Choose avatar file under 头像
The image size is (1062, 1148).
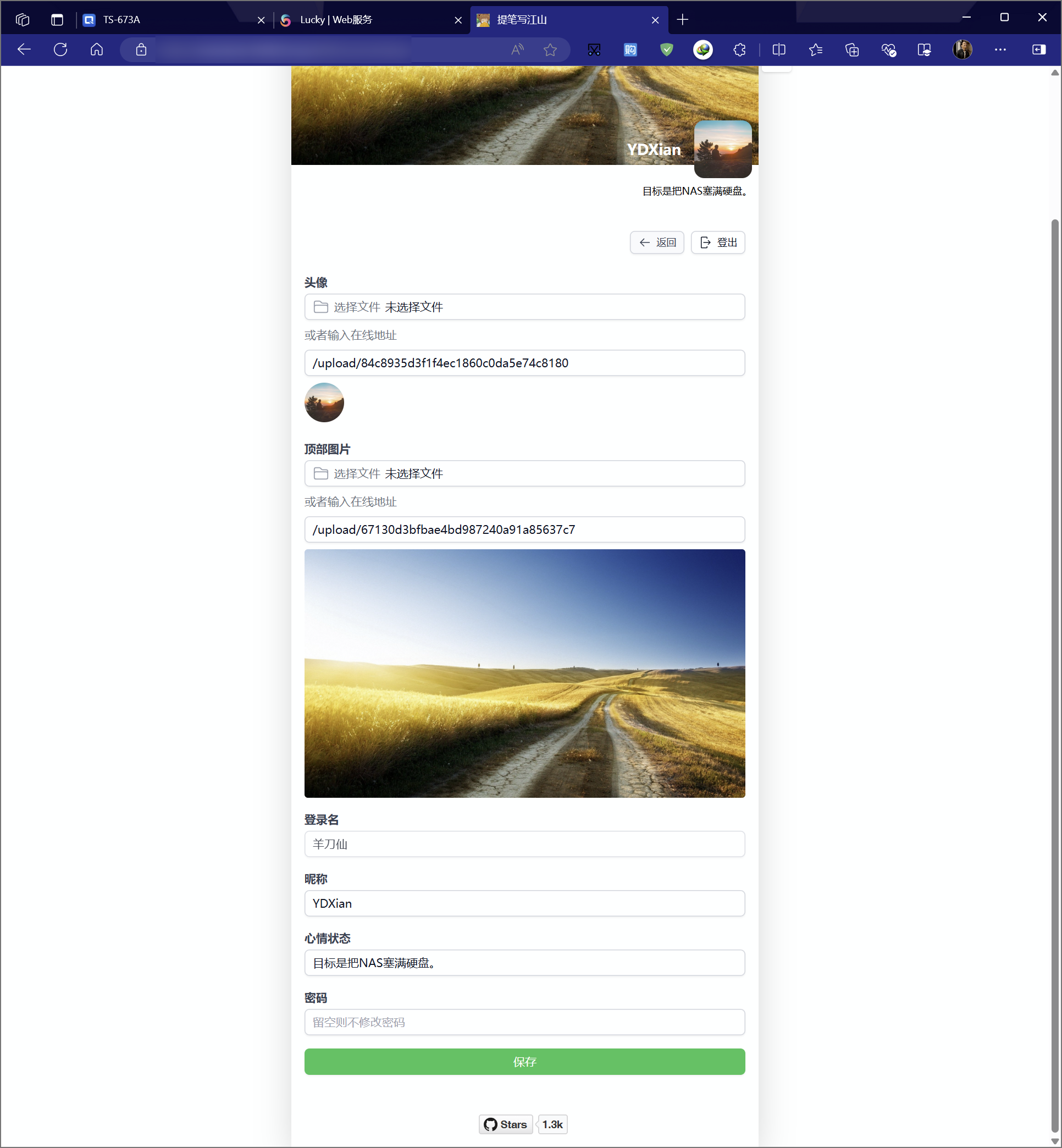point(524,307)
